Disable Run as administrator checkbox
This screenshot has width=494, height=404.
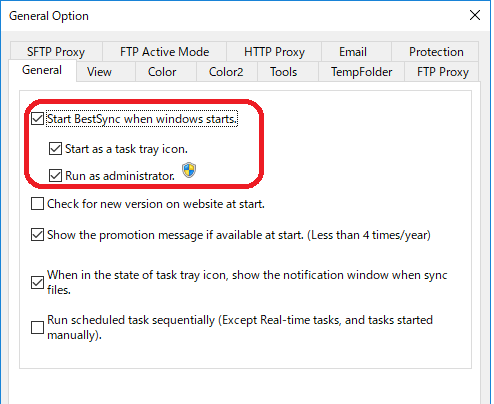point(55,175)
